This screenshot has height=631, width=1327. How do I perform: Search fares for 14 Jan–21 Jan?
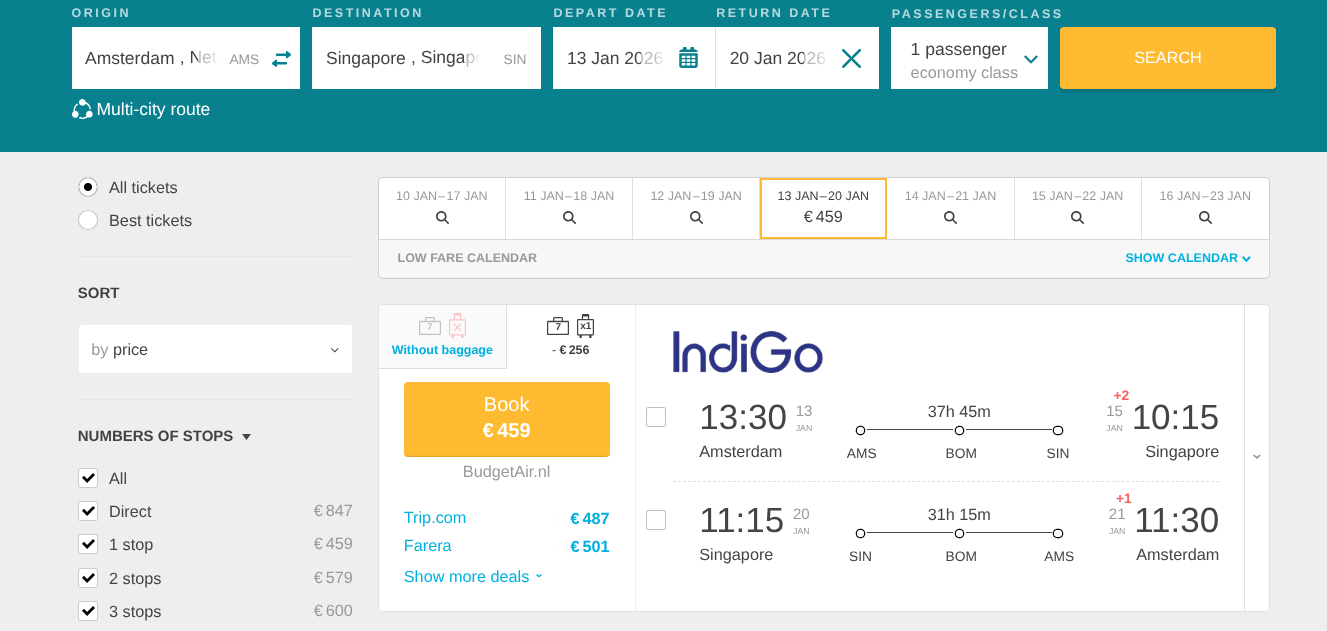pos(950,217)
